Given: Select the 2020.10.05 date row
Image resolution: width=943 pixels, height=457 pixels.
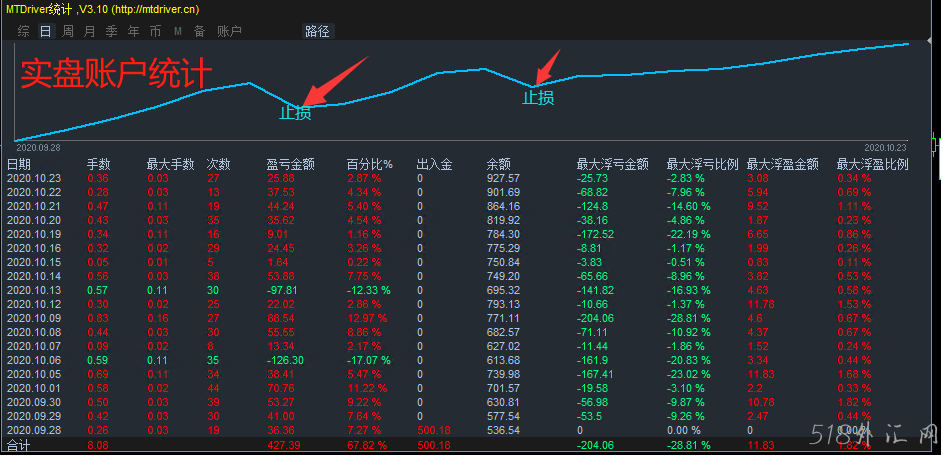Looking at the screenshot, I should click(35, 374).
